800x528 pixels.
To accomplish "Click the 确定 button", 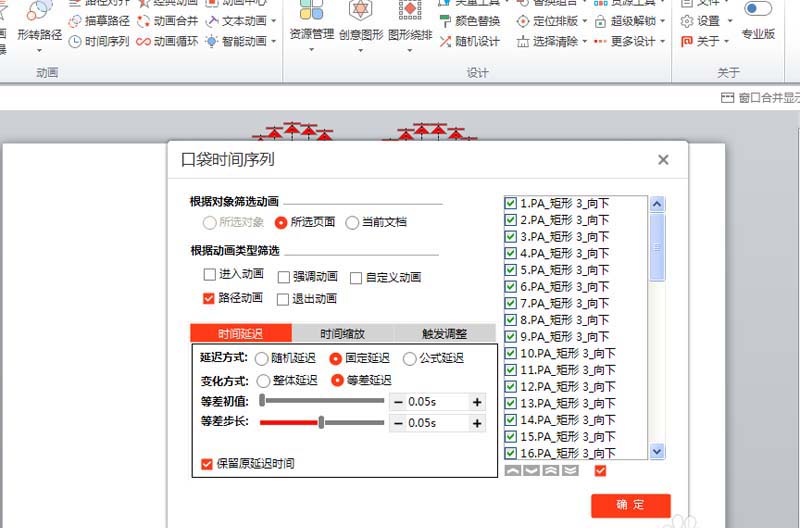I will 631,505.
